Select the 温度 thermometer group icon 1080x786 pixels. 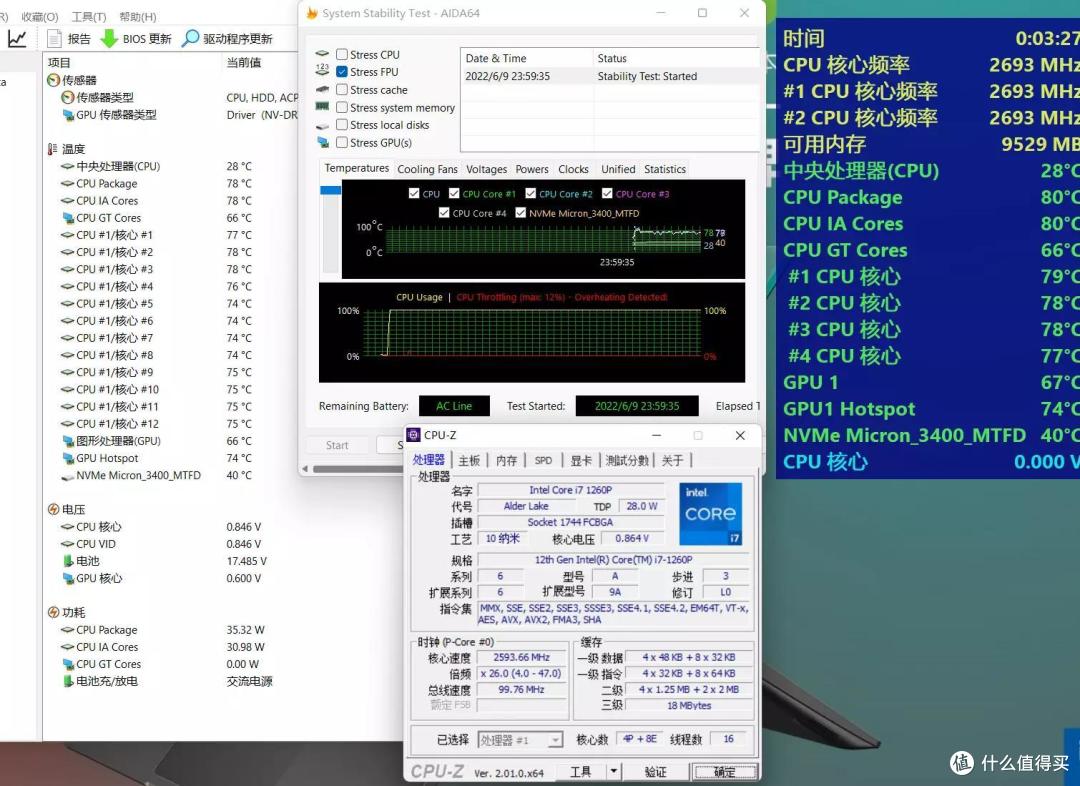[53, 149]
